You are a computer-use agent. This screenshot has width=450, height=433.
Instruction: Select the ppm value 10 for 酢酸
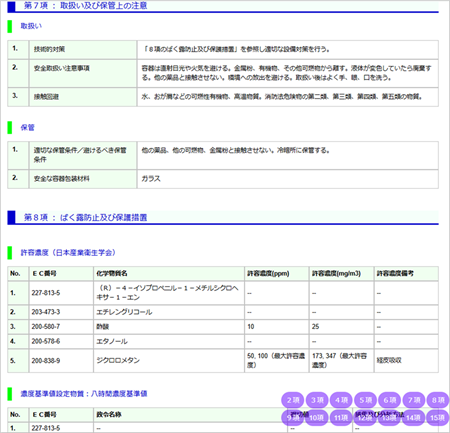[251, 327]
